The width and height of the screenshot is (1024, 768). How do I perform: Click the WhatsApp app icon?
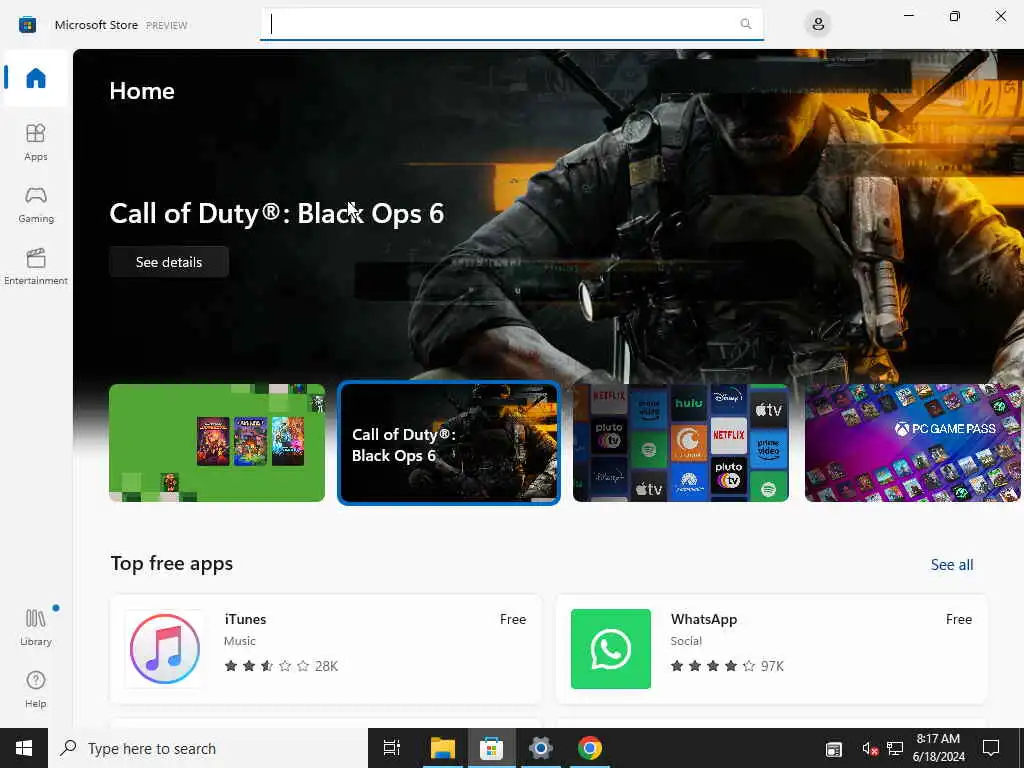coord(611,649)
